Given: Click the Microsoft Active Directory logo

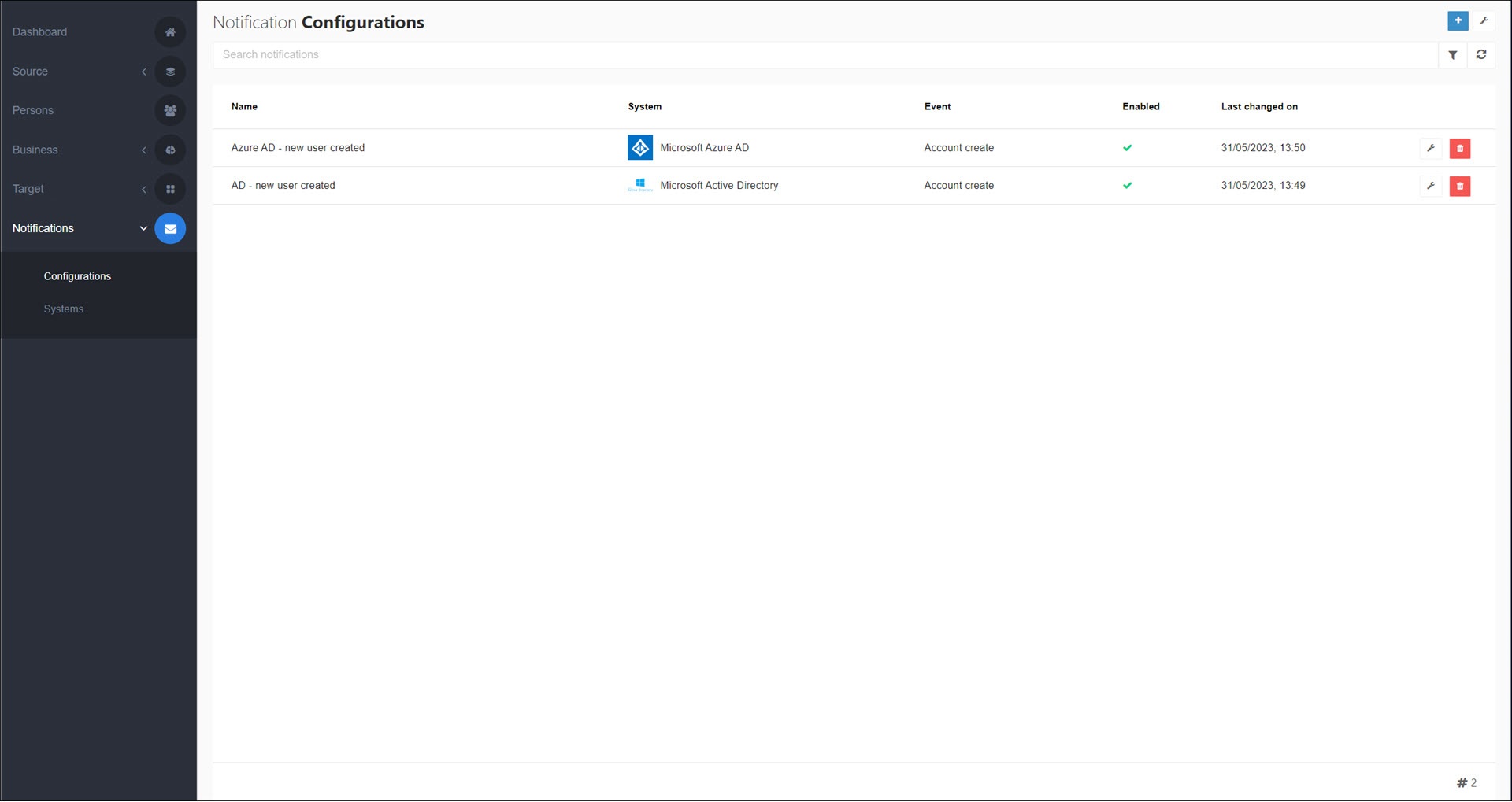Looking at the screenshot, I should click(x=640, y=186).
